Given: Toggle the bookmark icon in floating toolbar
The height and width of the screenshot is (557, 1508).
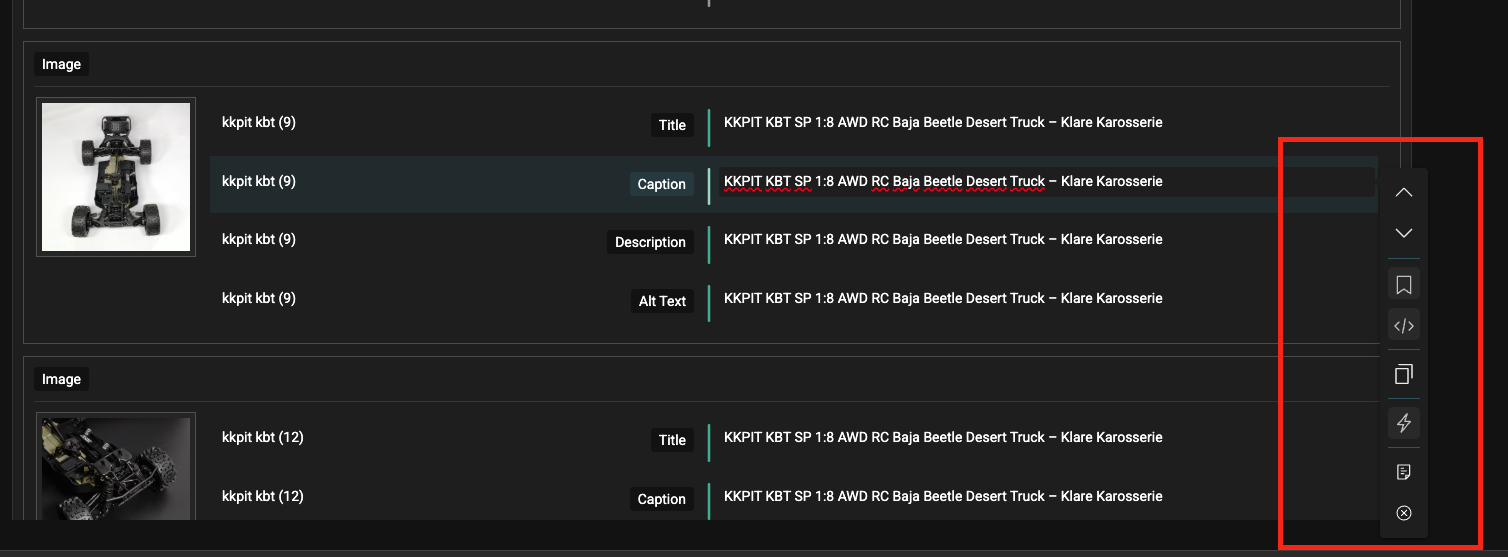Looking at the screenshot, I should click(x=1403, y=285).
